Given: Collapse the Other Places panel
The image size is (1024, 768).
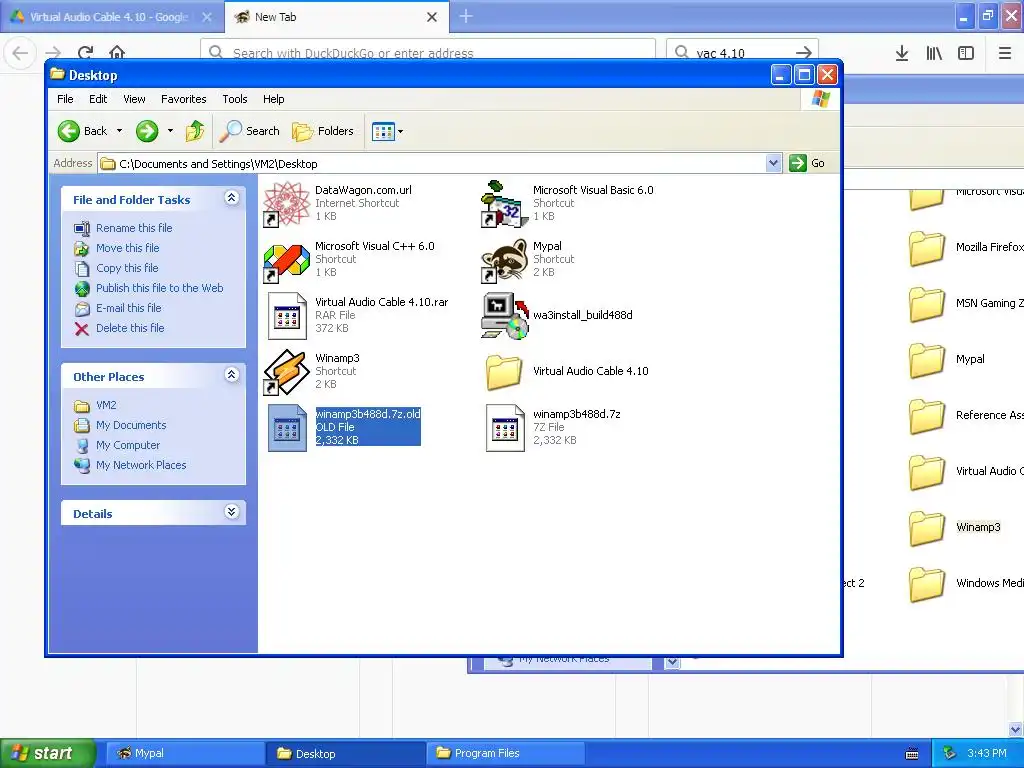Looking at the screenshot, I should [x=232, y=375].
